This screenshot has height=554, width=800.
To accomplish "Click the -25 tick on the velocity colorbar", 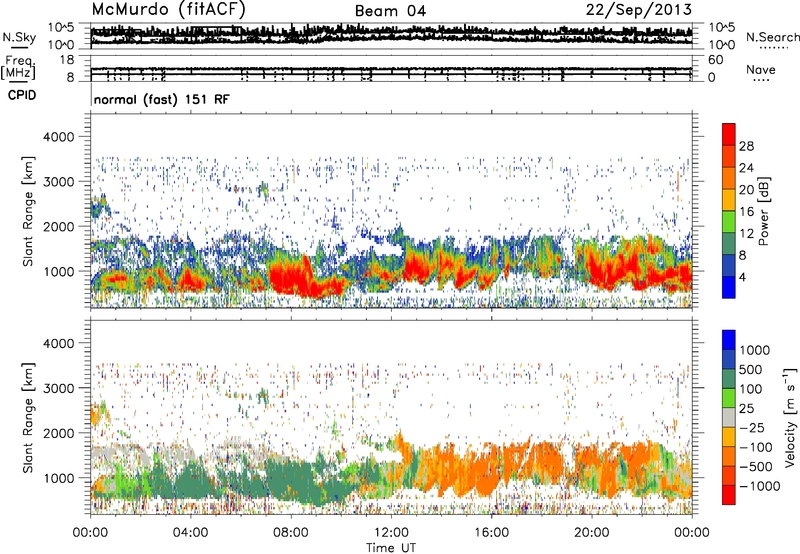I will (x=752, y=427).
